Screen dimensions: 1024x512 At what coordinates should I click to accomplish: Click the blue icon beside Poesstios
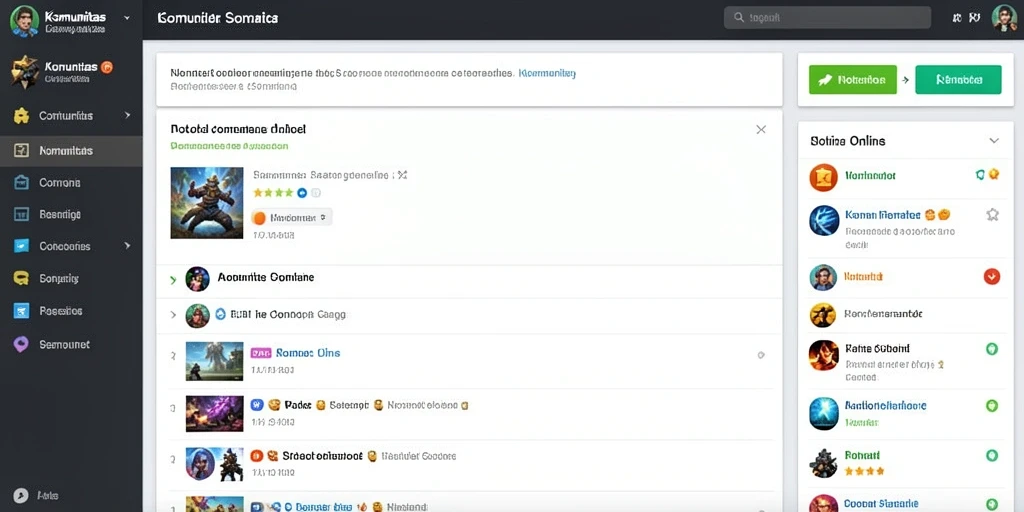click(21, 311)
